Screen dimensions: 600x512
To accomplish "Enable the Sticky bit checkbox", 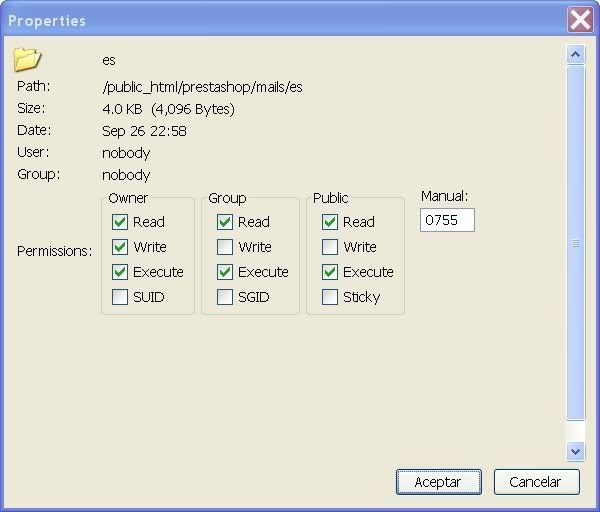I will (330, 297).
